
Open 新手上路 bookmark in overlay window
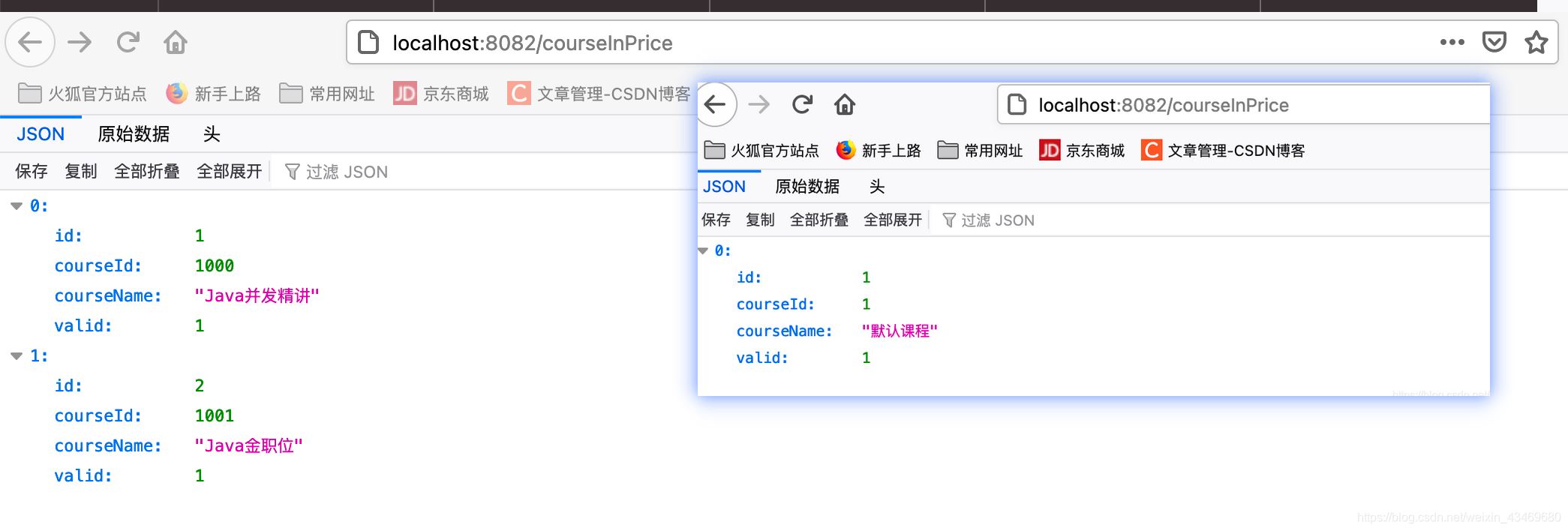879,151
